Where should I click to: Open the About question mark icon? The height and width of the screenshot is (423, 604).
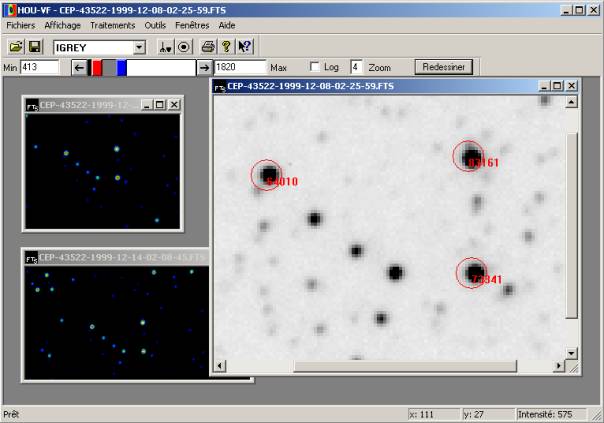click(226, 47)
